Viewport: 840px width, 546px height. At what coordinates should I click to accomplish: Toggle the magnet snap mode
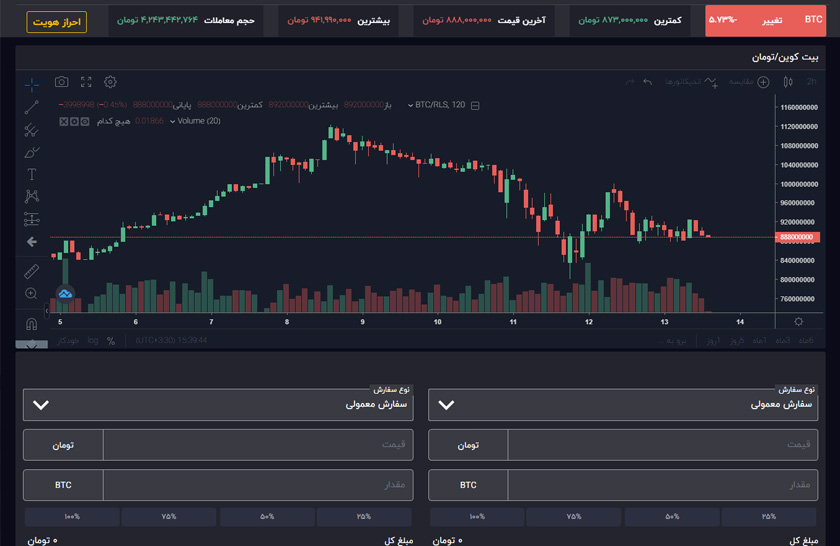(x=32, y=323)
